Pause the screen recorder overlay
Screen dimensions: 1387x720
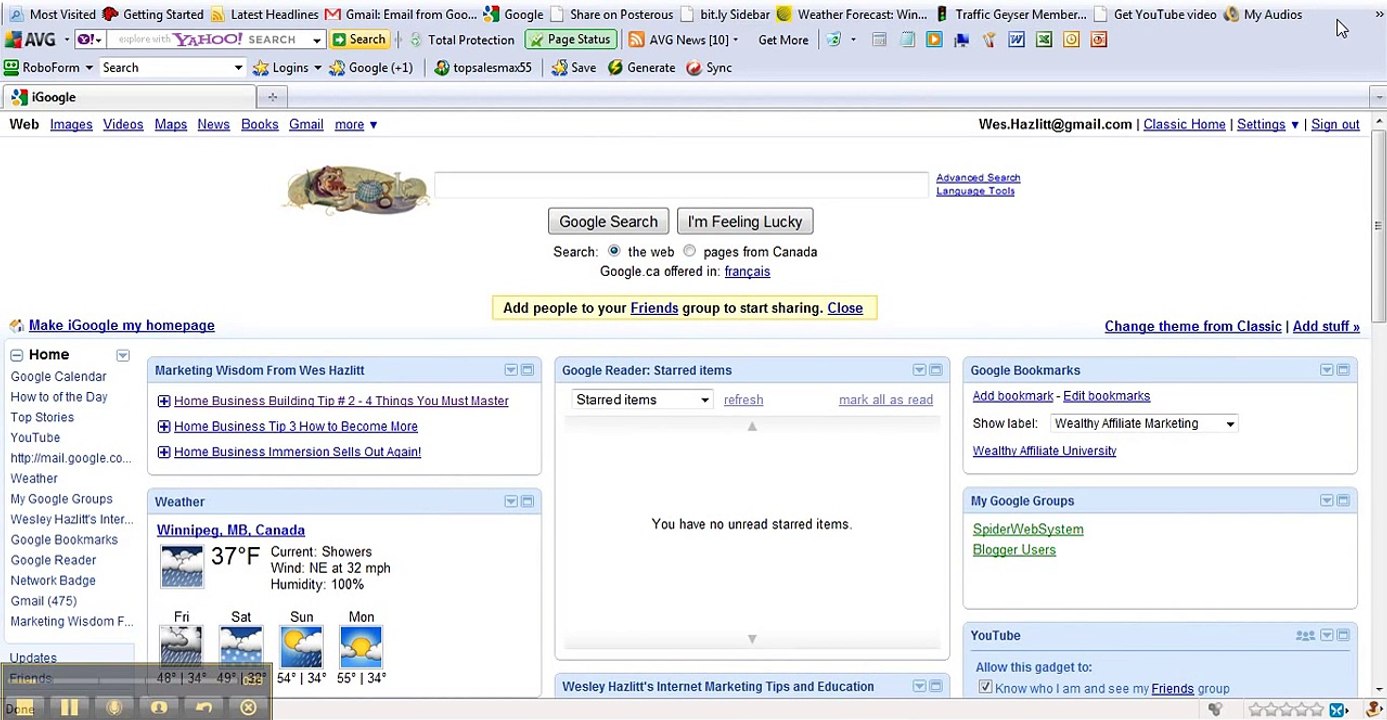point(69,708)
